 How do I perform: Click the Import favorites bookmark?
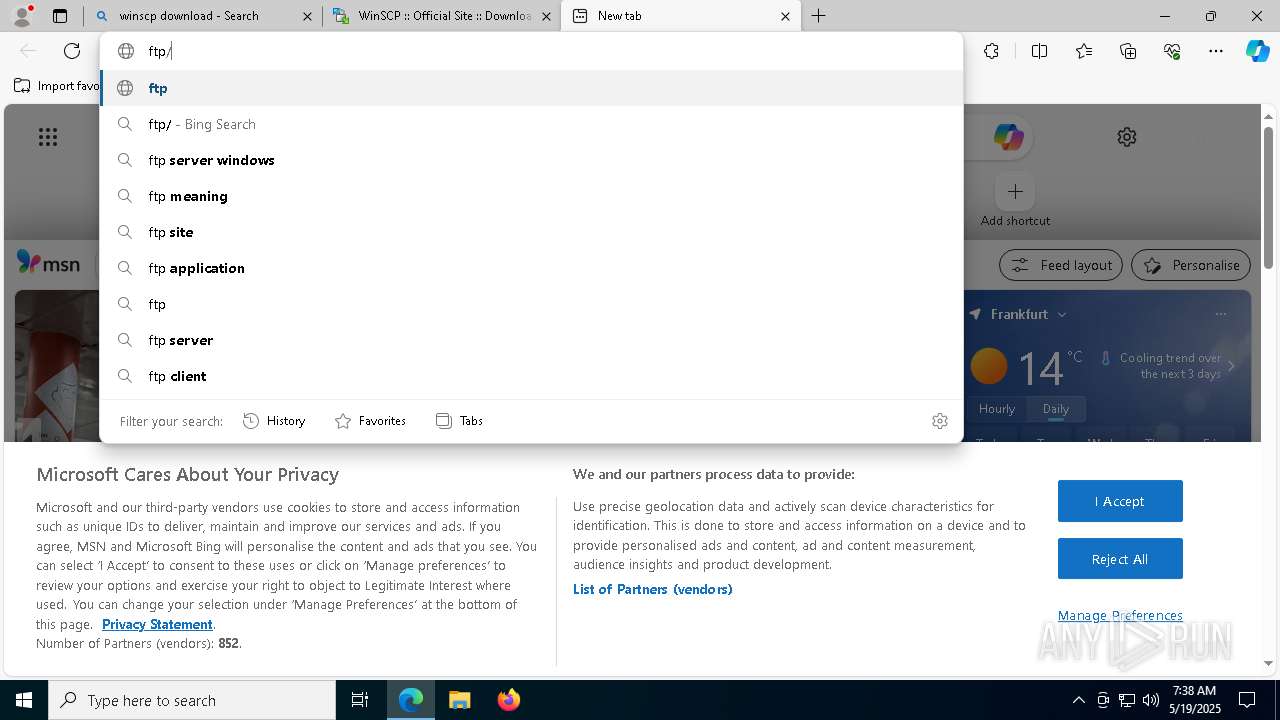point(57,86)
